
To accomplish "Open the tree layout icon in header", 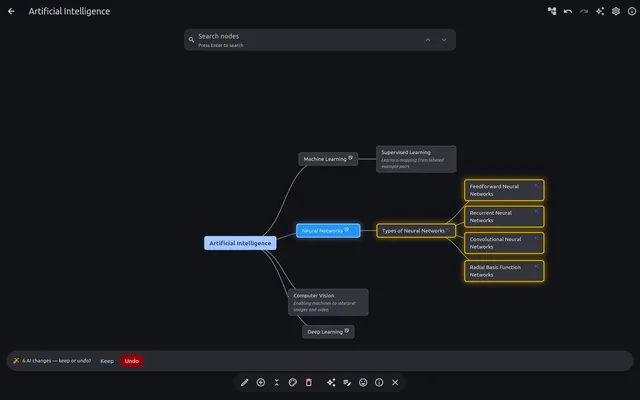I will click(552, 11).
